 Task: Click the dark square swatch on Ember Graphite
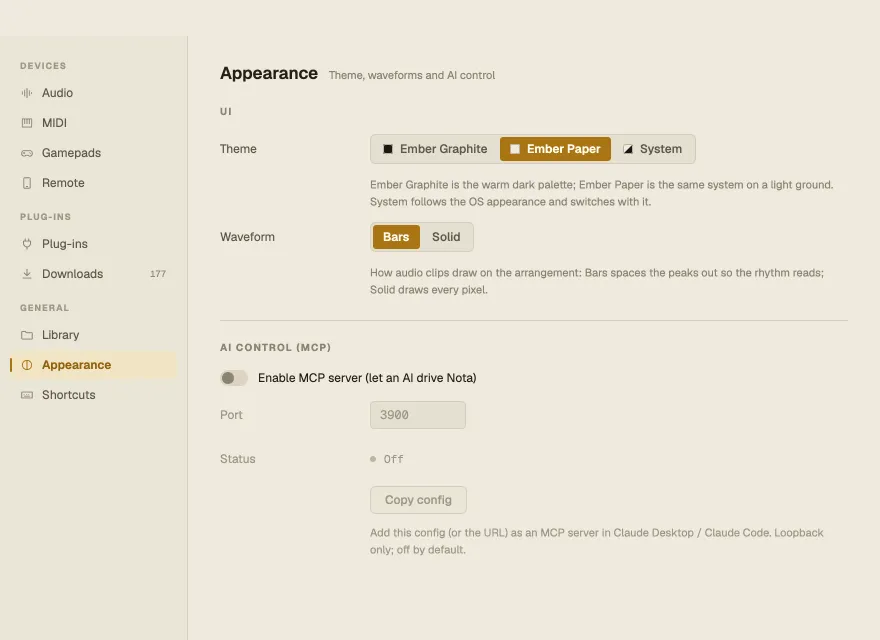coord(387,149)
